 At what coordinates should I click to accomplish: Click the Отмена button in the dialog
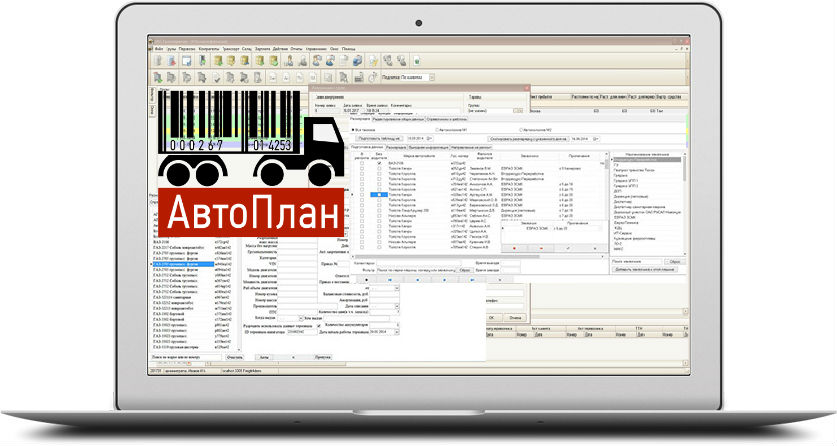pyautogui.click(x=515, y=317)
